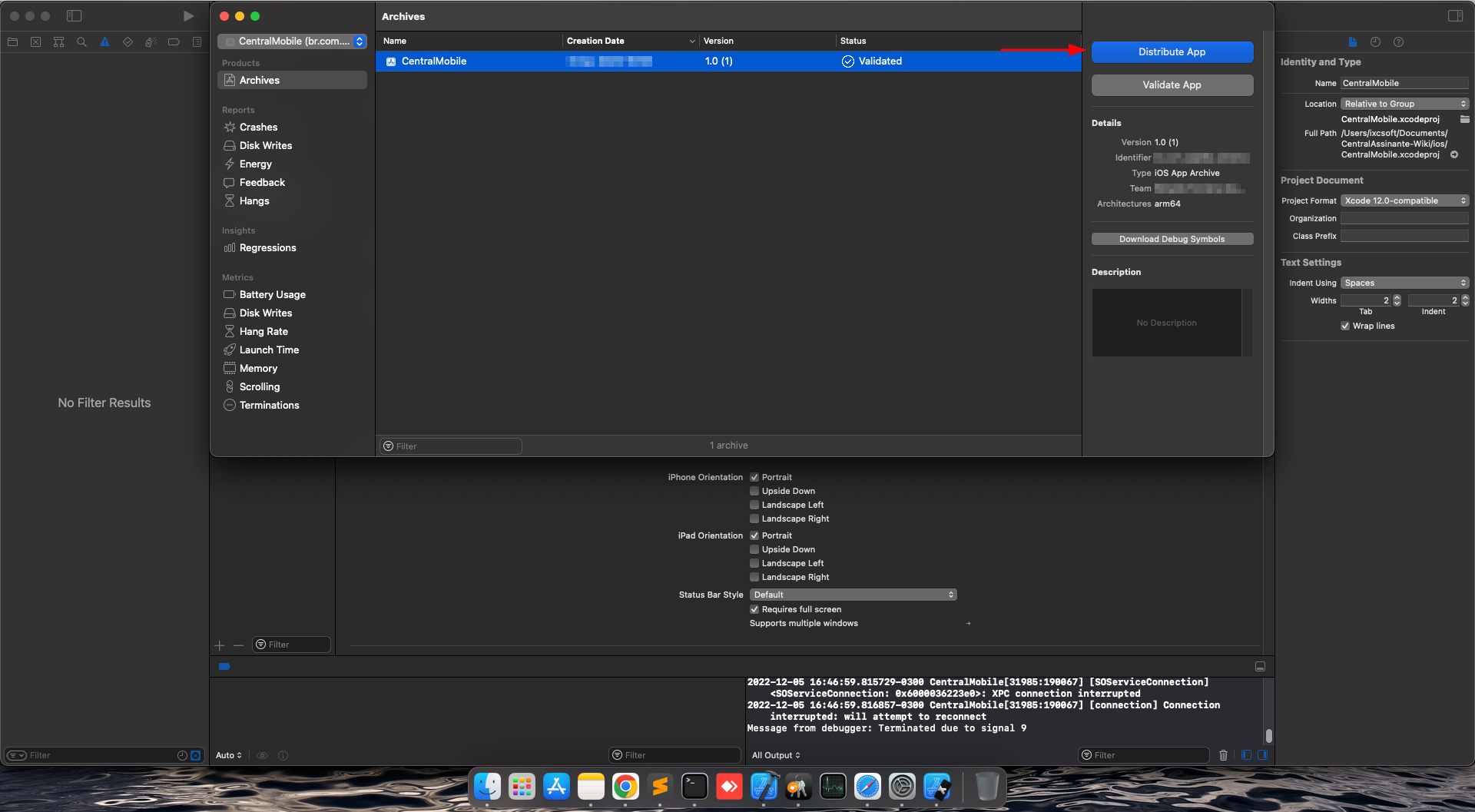Hide the debug area toggle icon
The width and height of the screenshot is (1475, 812).
1260,667
